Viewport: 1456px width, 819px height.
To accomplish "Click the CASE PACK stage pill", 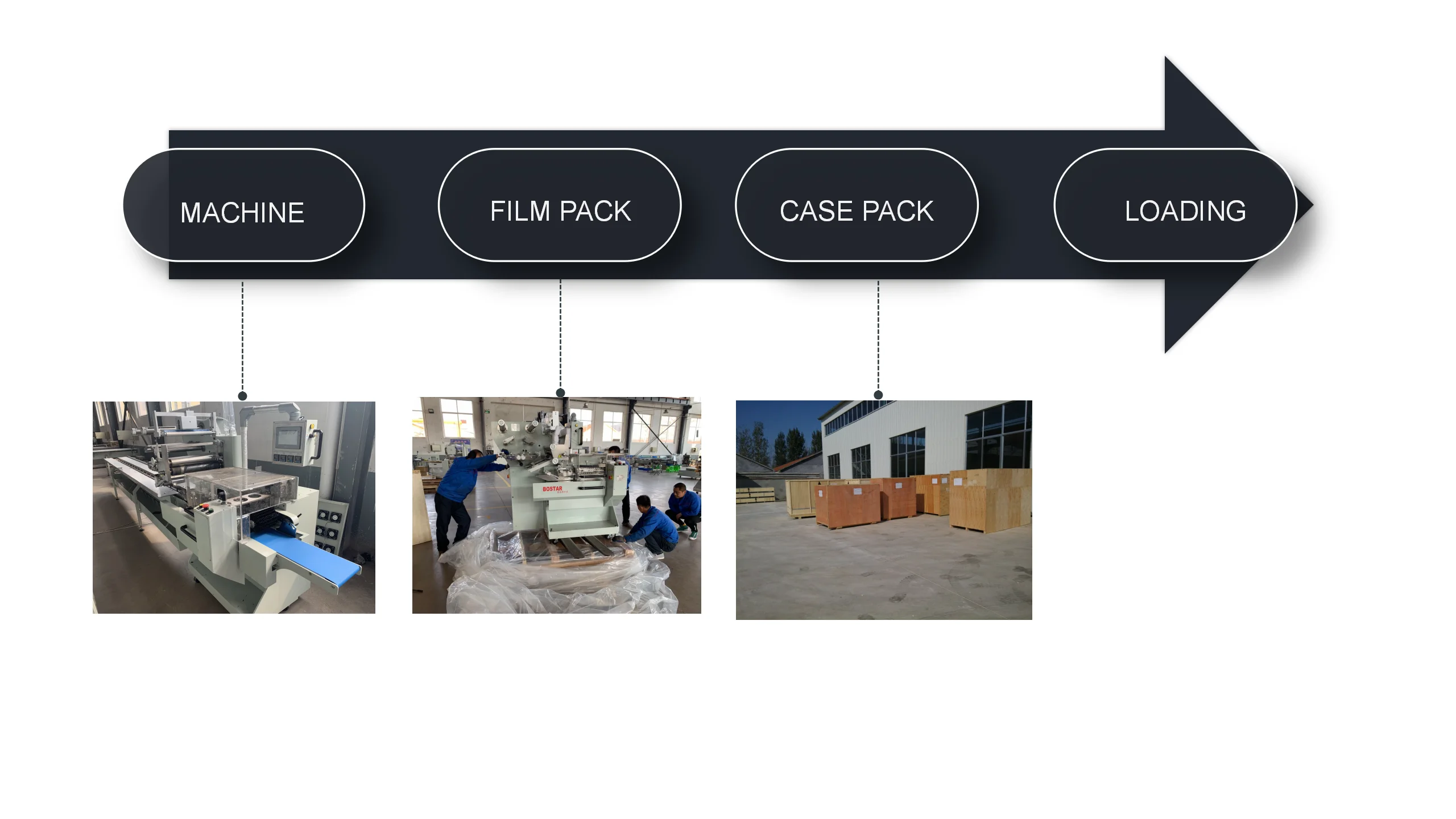I will 857,205.
